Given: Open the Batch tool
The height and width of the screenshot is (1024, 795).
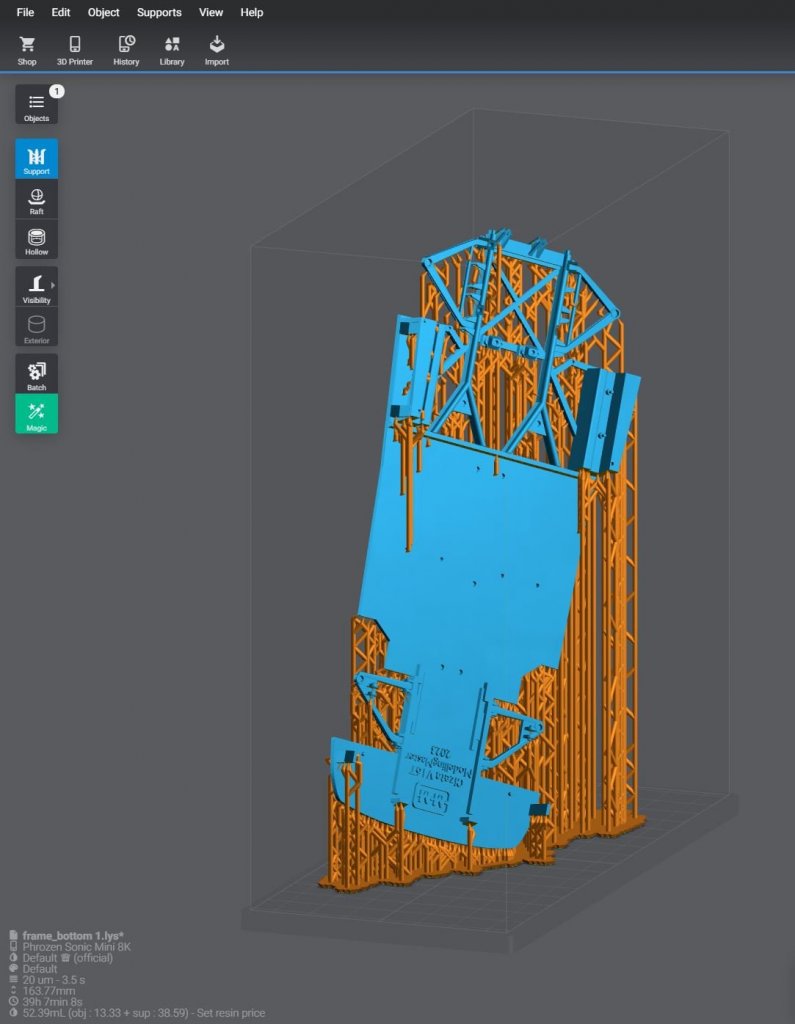Looking at the screenshot, I should point(36,375).
